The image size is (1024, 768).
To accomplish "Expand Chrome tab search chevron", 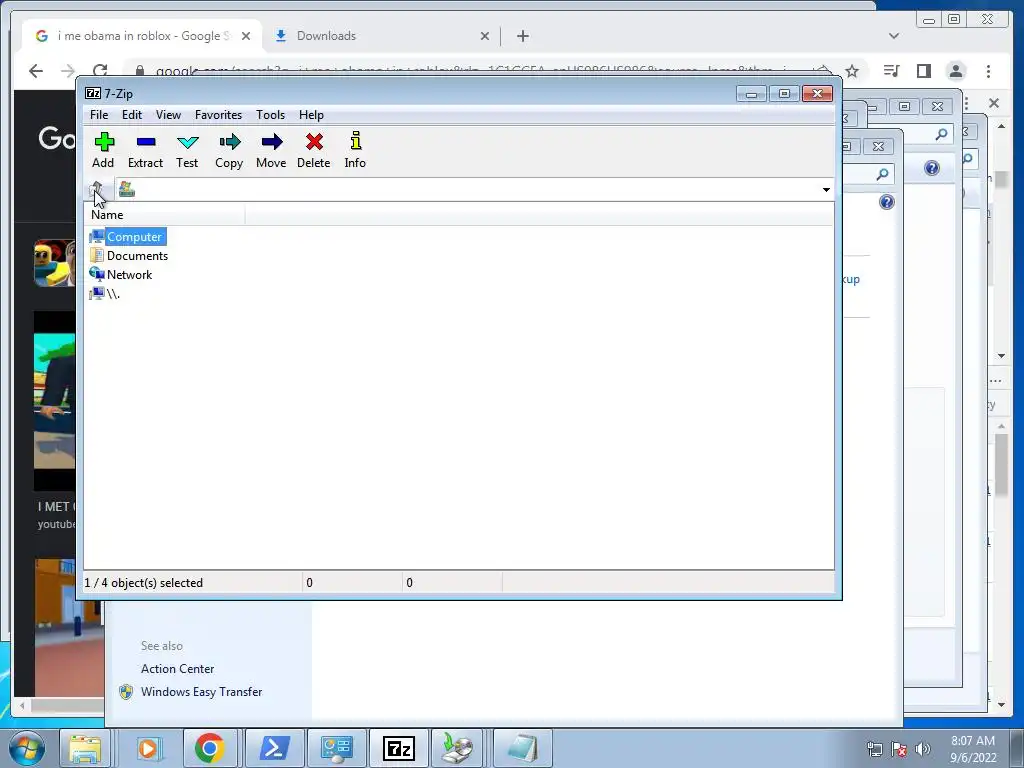I will [894, 36].
